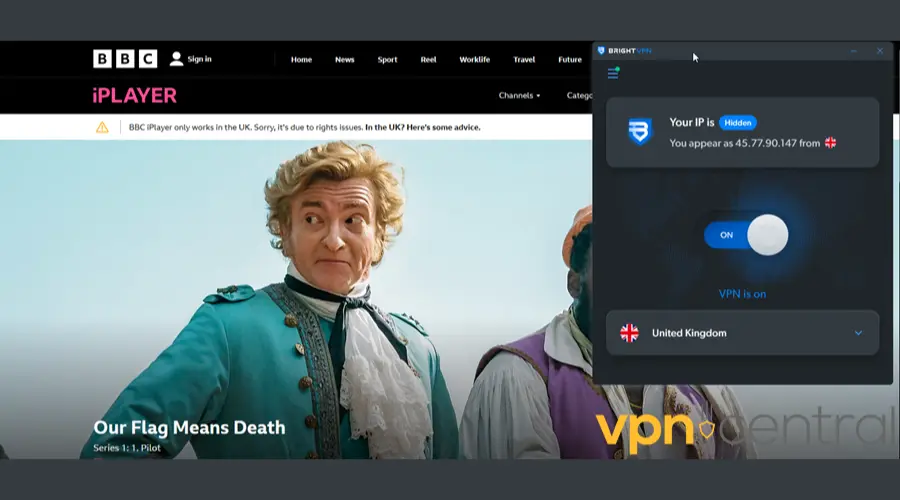The width and height of the screenshot is (900, 500).
Task: Click the hero image of the featured show
Action: tap(296, 299)
